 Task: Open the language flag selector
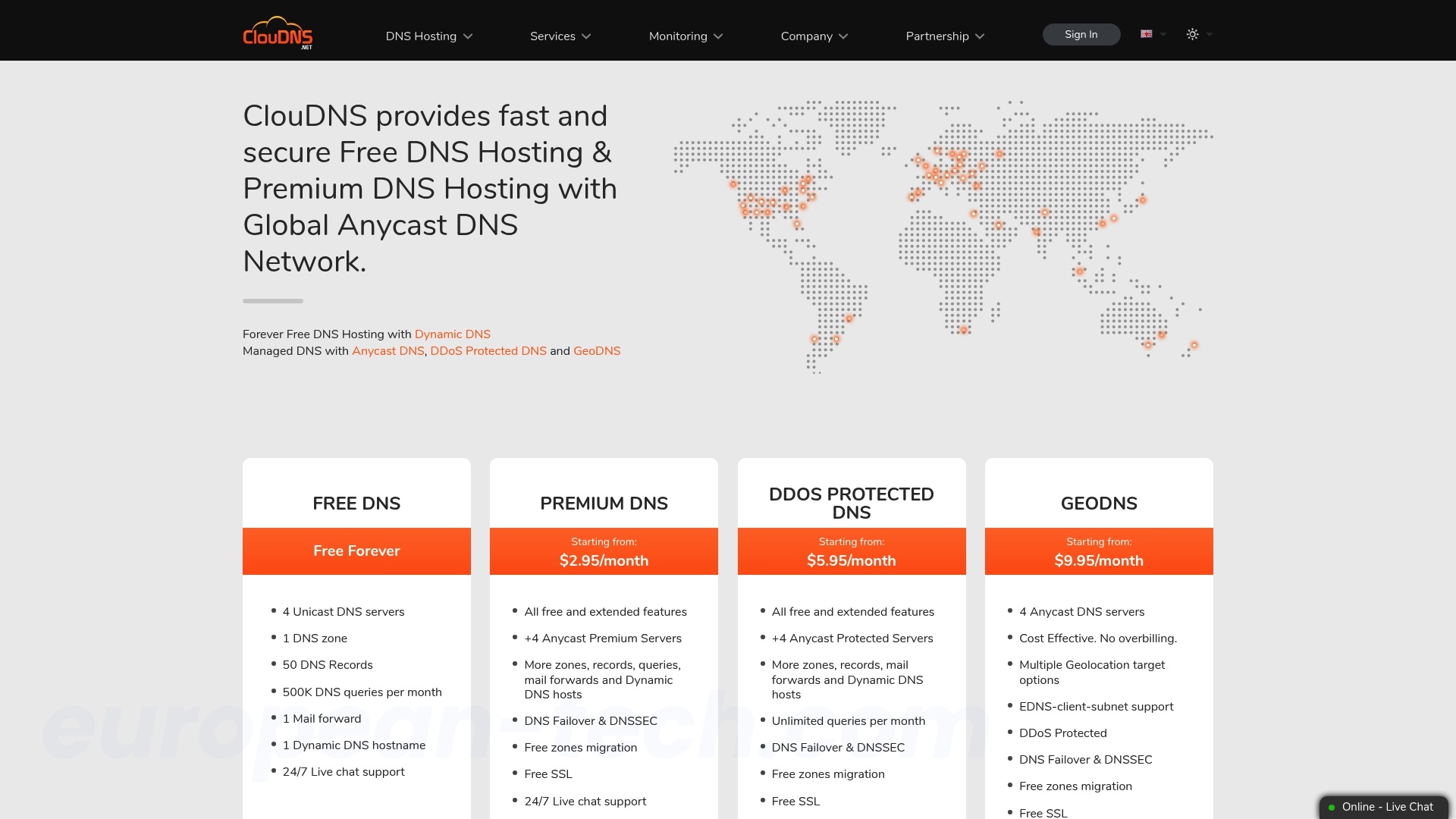pyautogui.click(x=1147, y=34)
